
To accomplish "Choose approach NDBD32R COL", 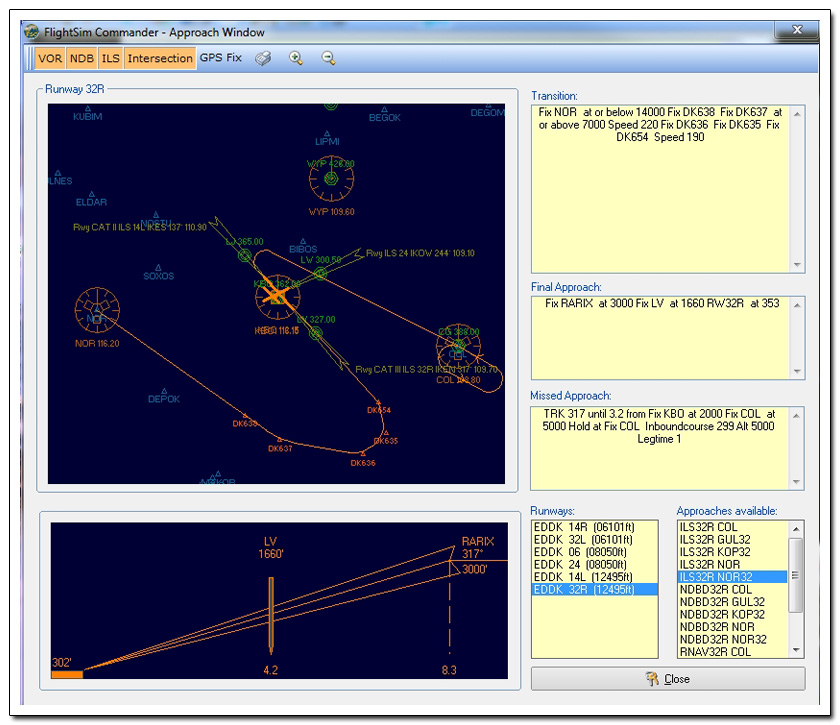I will [x=732, y=589].
